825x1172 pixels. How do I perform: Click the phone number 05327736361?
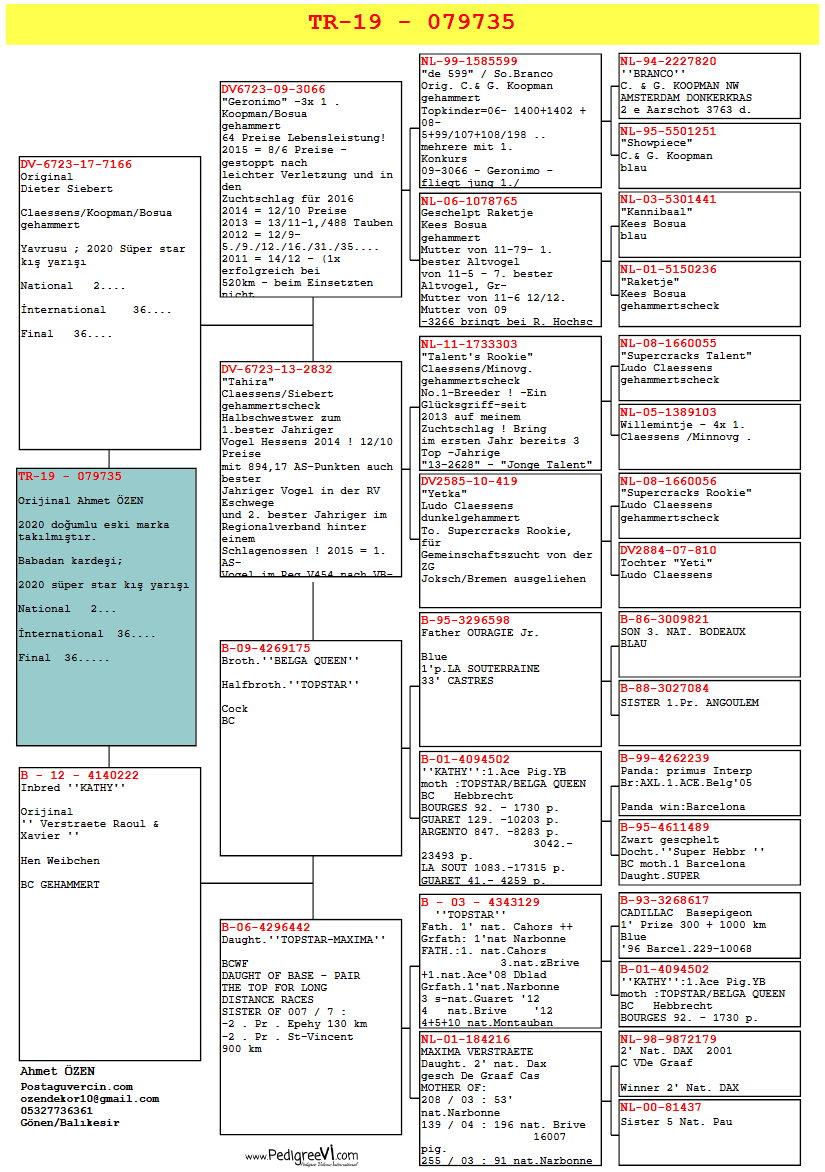click(57, 1111)
